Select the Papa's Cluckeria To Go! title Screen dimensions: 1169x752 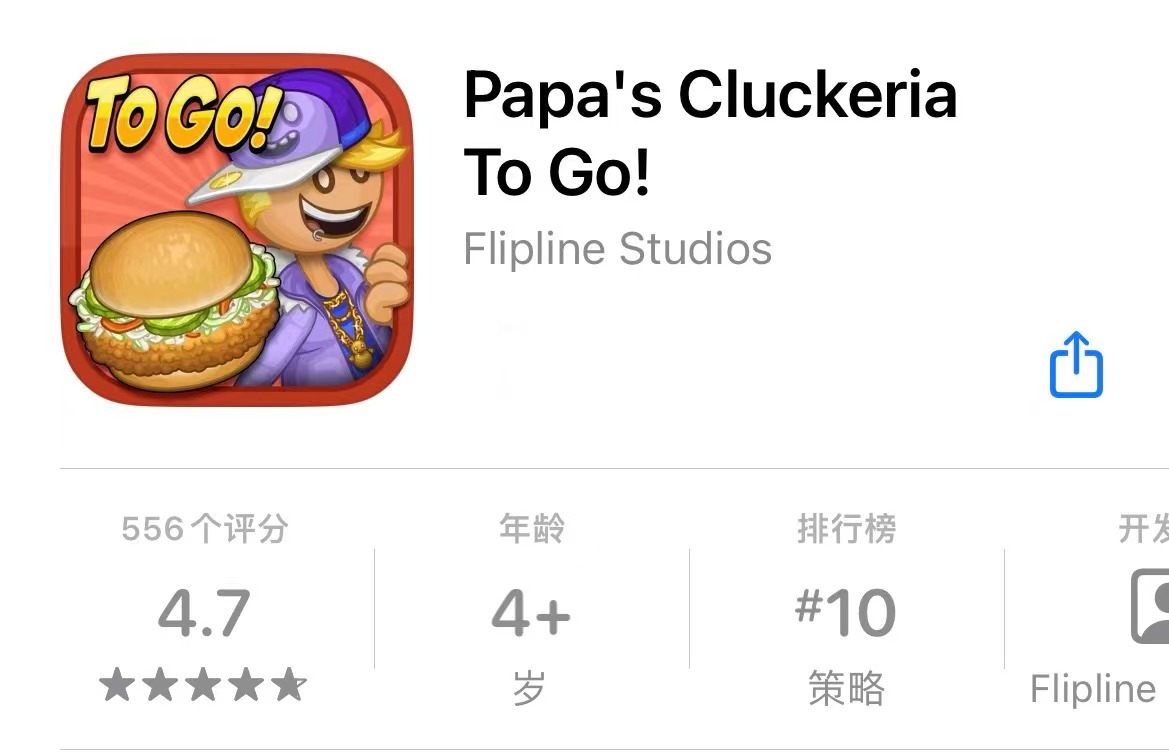coord(710,133)
